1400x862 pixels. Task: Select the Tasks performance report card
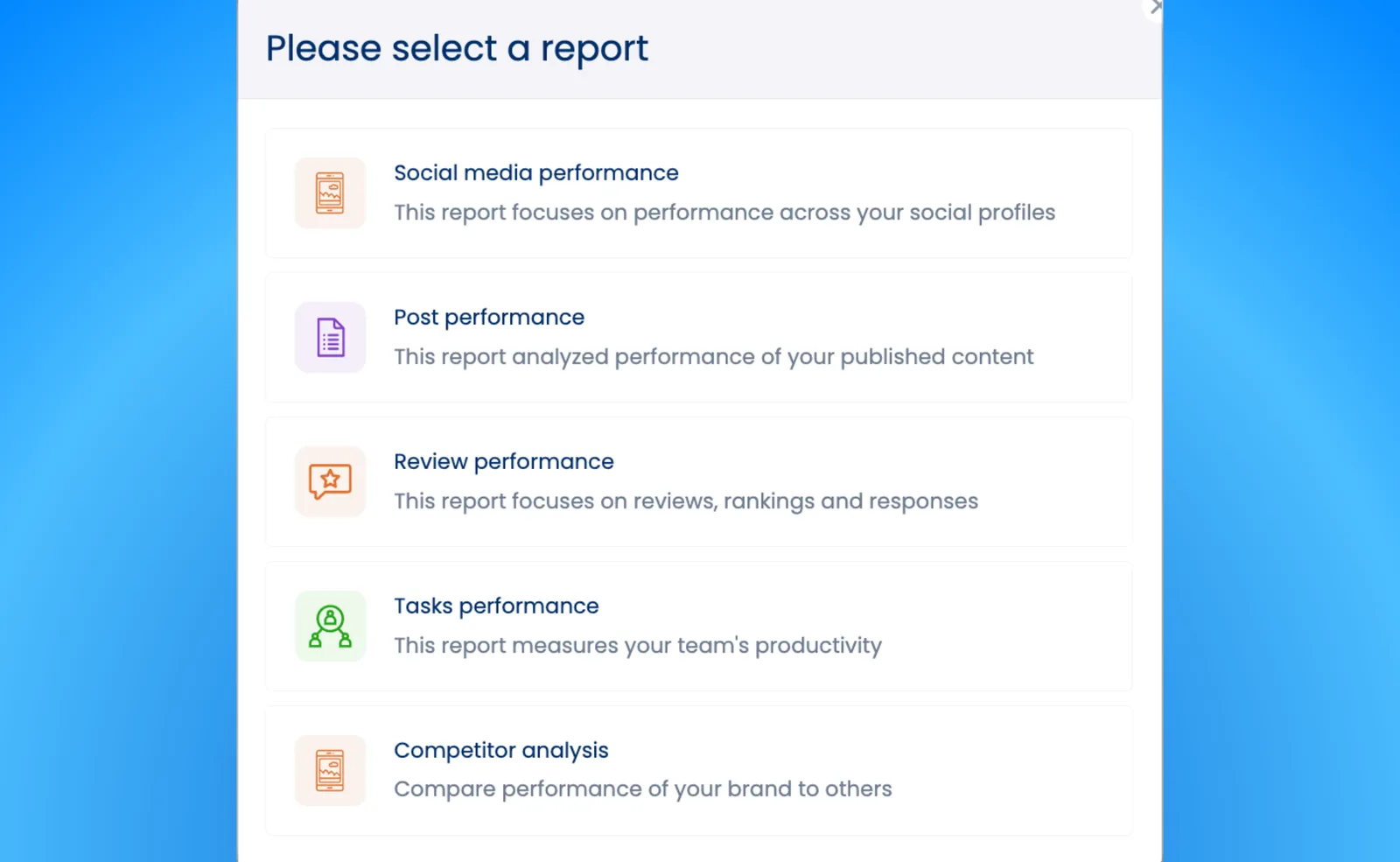(x=698, y=626)
